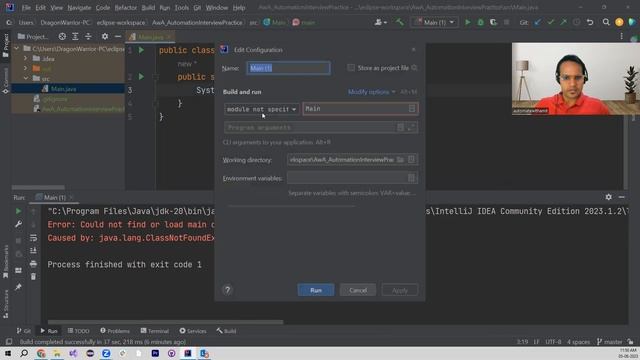Click Clear All trash icon in Run console
640x360 pixels.
(33, 277)
